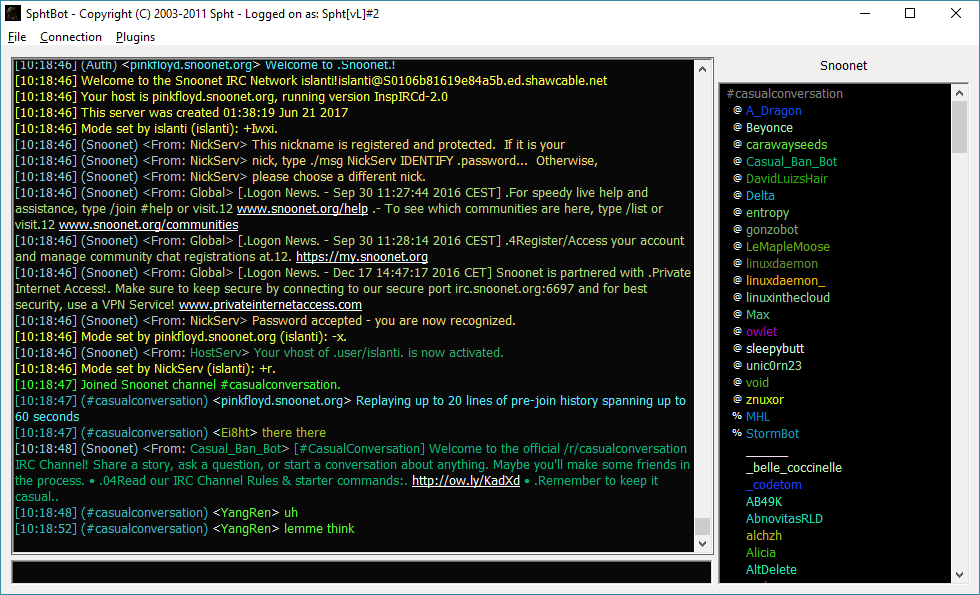Image resolution: width=980 pixels, height=595 pixels.
Task: Select user linuxdaemon_ with trailing underscore
Action: point(785,281)
